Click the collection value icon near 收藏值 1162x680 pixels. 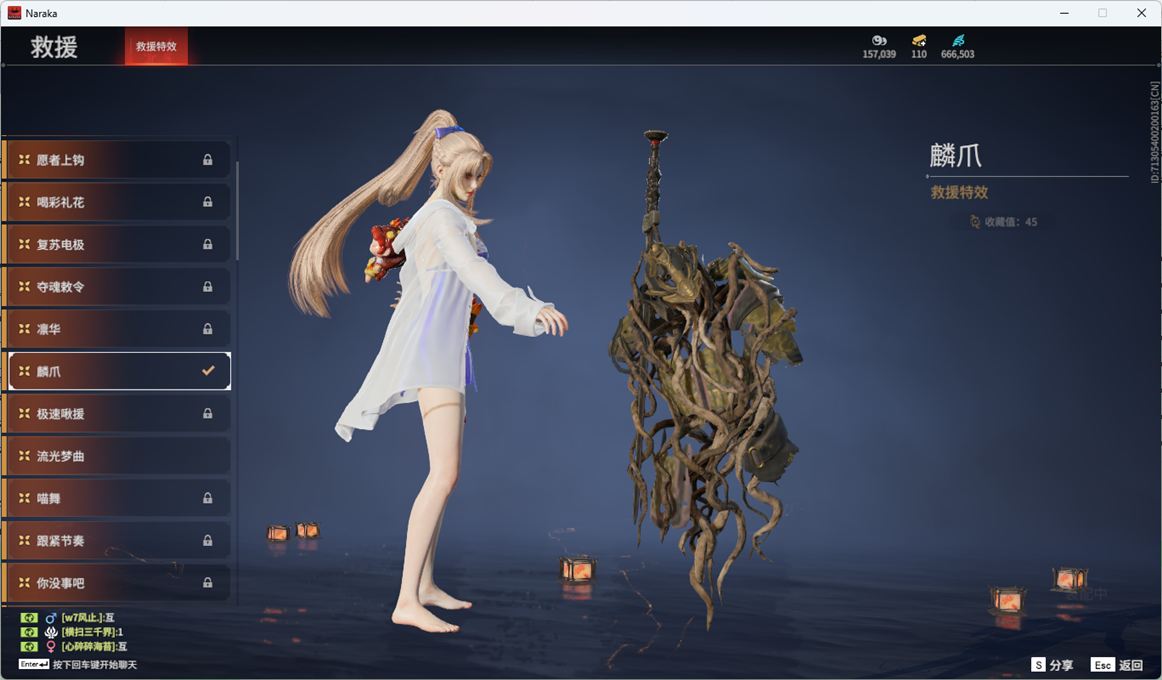[x=975, y=222]
